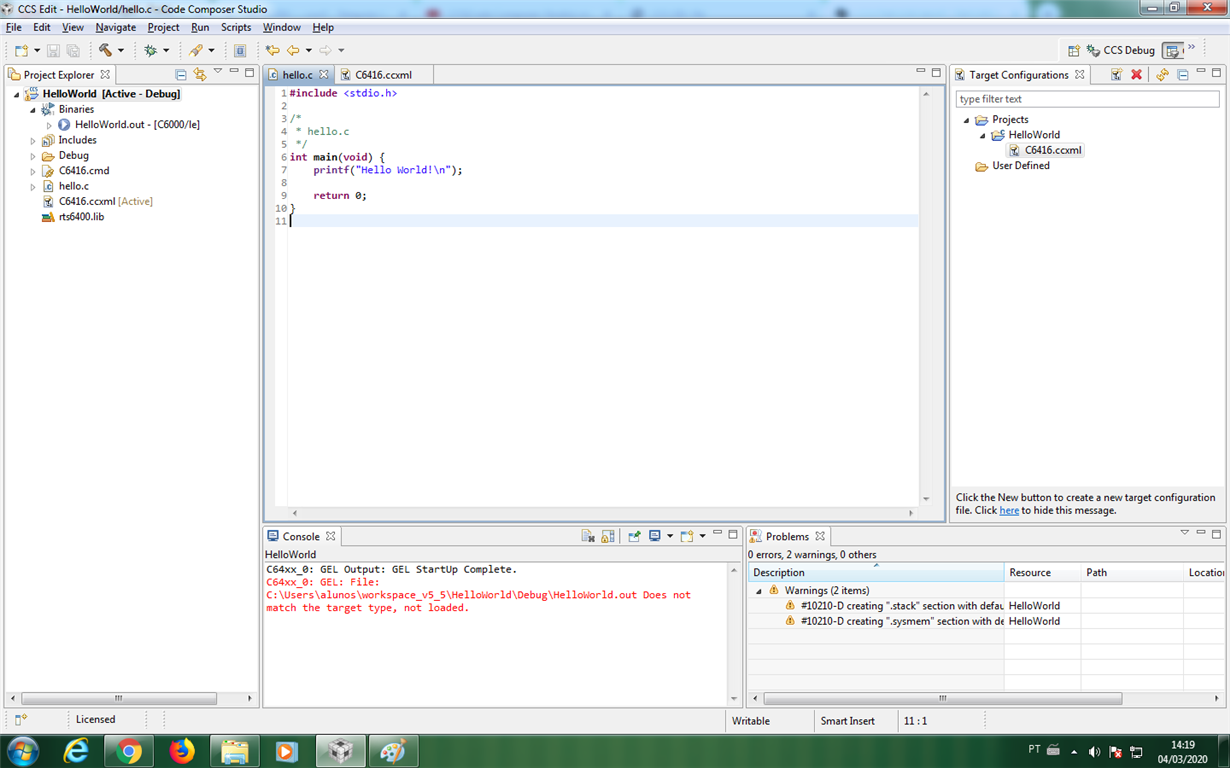Click the type filter text field
1230x768 pixels.
[1087, 99]
